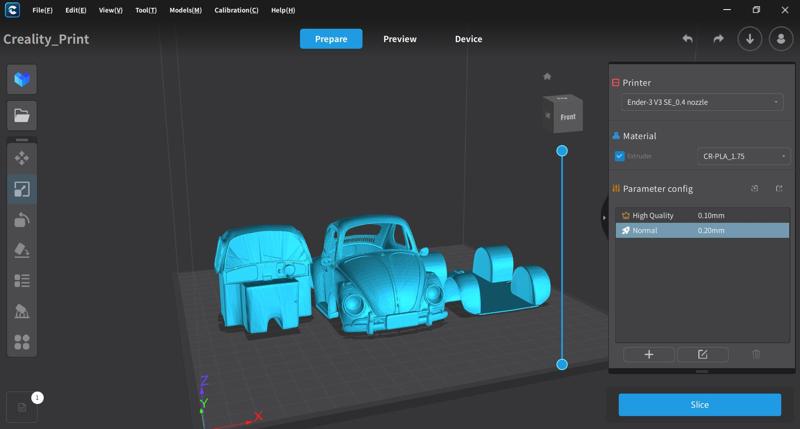Collapse the right panel with arrow handle
Viewport: 800px width, 429px height.
coord(604,217)
